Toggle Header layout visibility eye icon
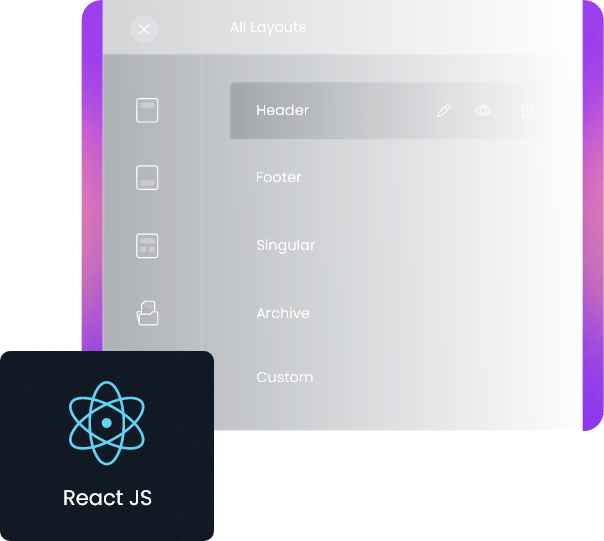This screenshot has height=541, width=604. point(483,111)
